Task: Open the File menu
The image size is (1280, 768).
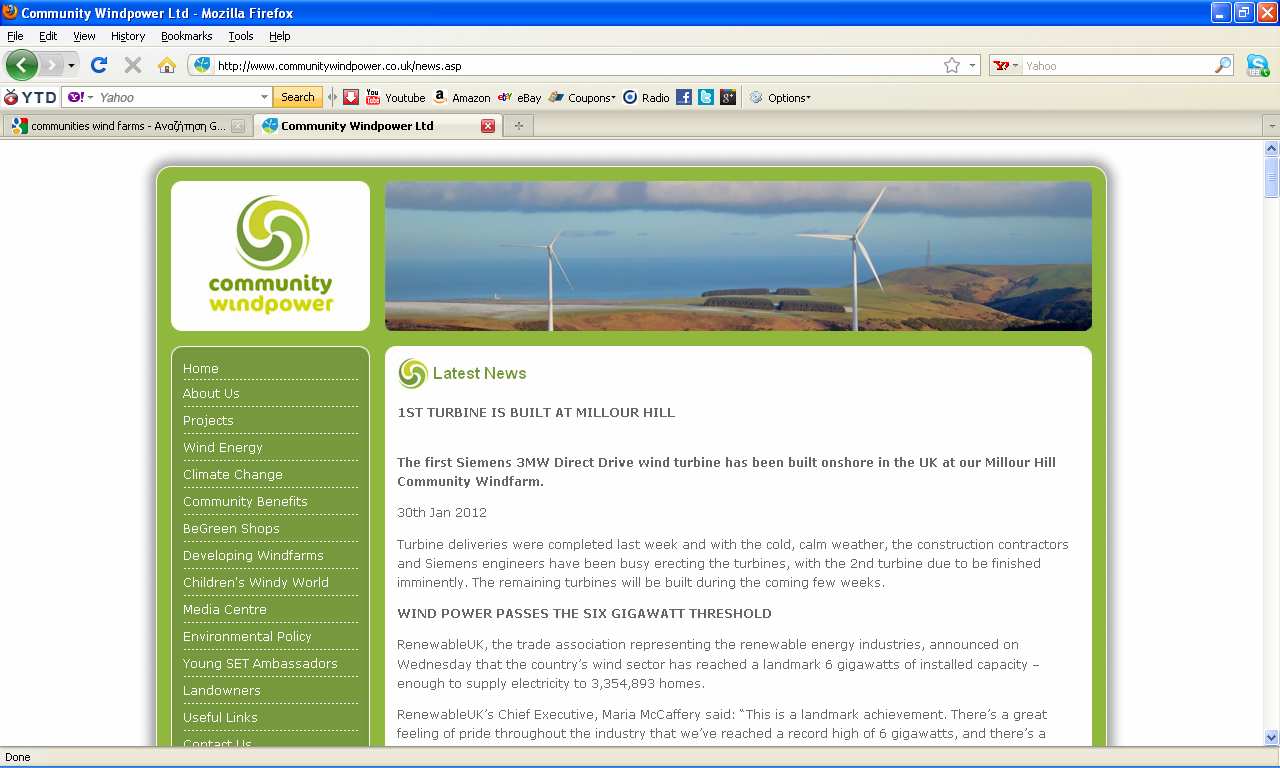Action: (15, 36)
